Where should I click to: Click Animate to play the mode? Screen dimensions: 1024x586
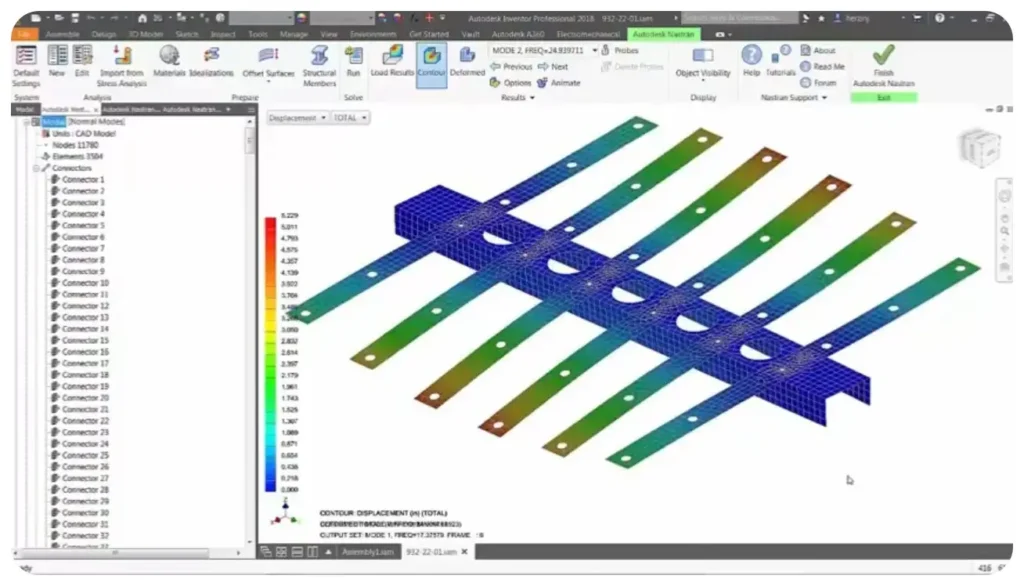(x=558, y=83)
